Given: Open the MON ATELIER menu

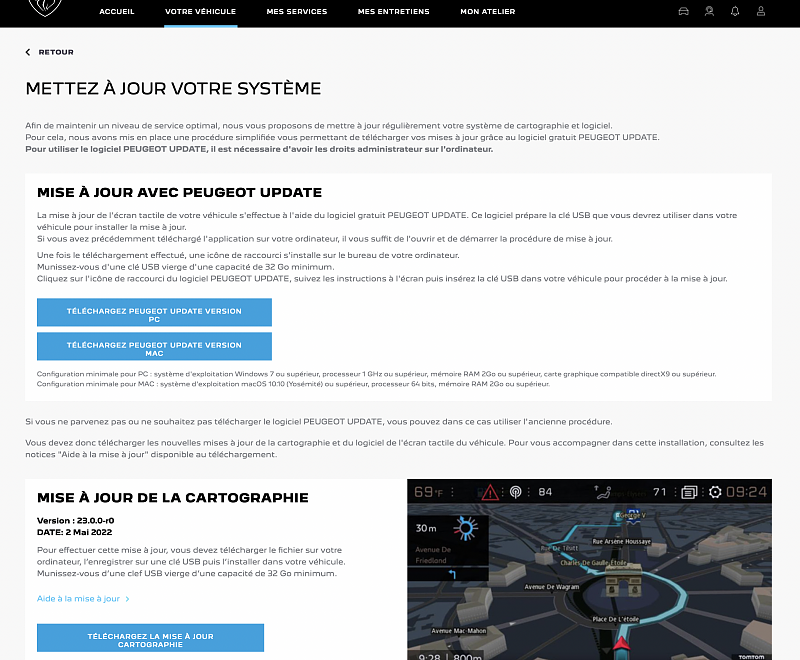Looking at the screenshot, I should tap(488, 11).
